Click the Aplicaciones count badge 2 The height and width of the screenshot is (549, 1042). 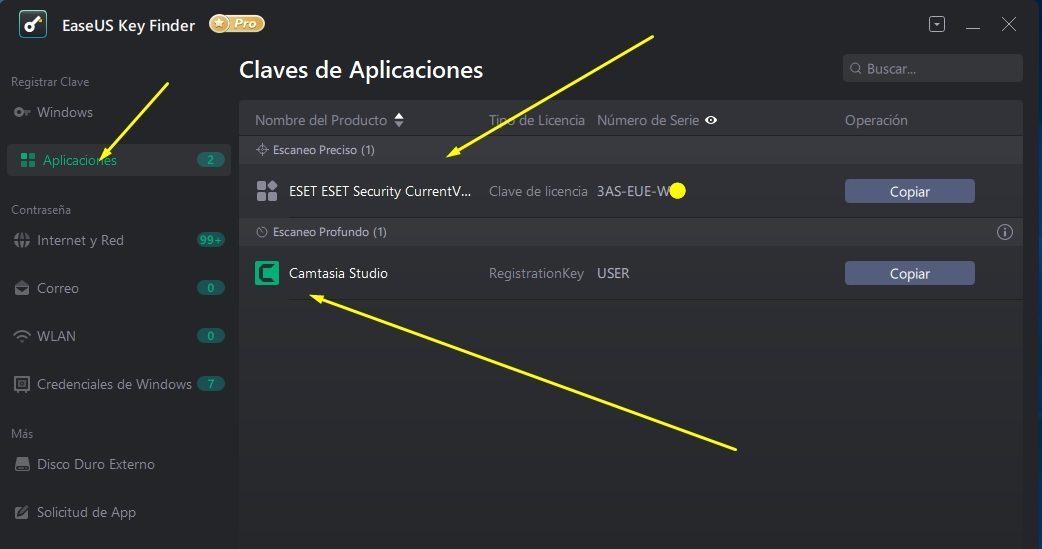tap(211, 160)
